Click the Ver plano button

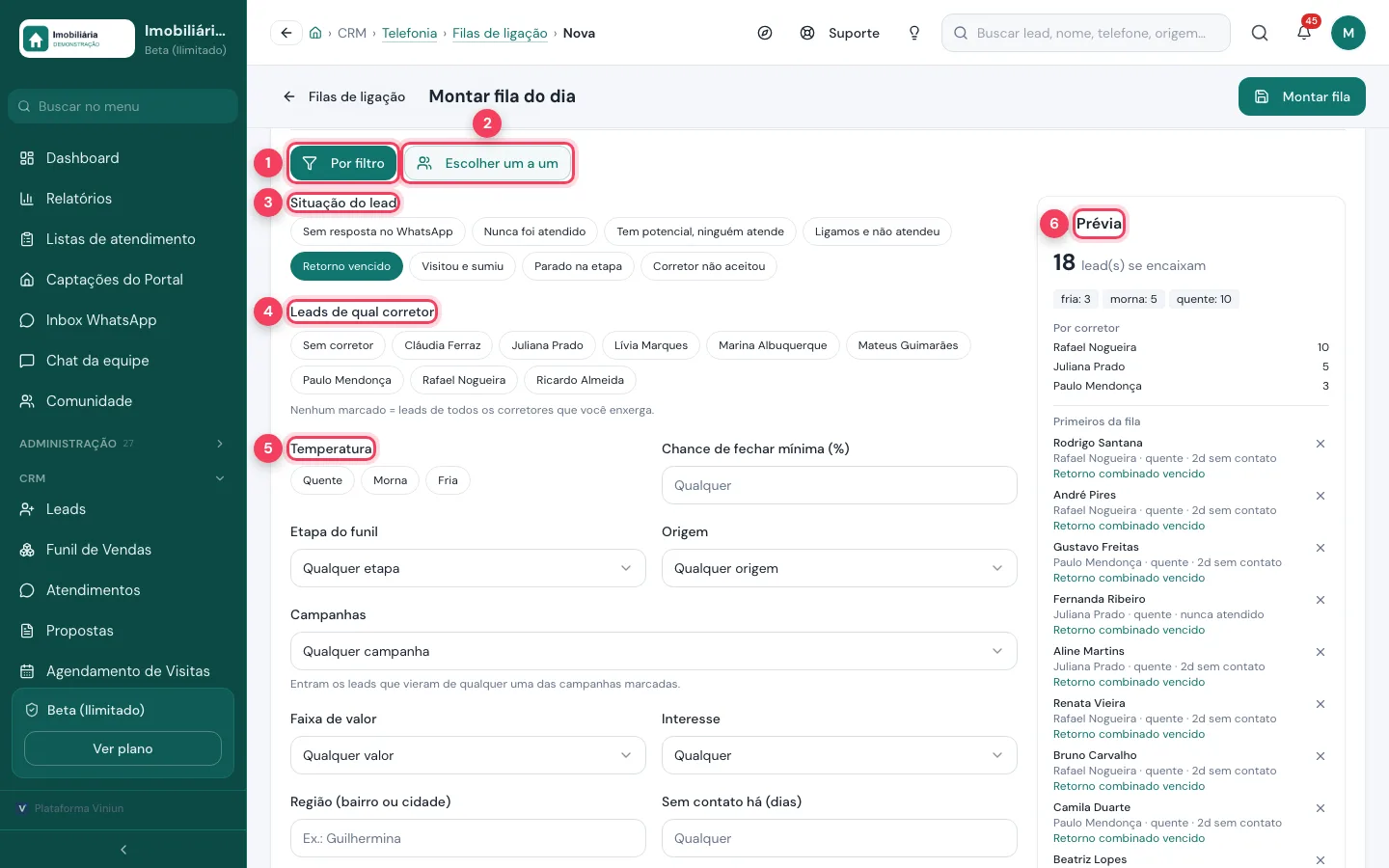[x=123, y=748]
